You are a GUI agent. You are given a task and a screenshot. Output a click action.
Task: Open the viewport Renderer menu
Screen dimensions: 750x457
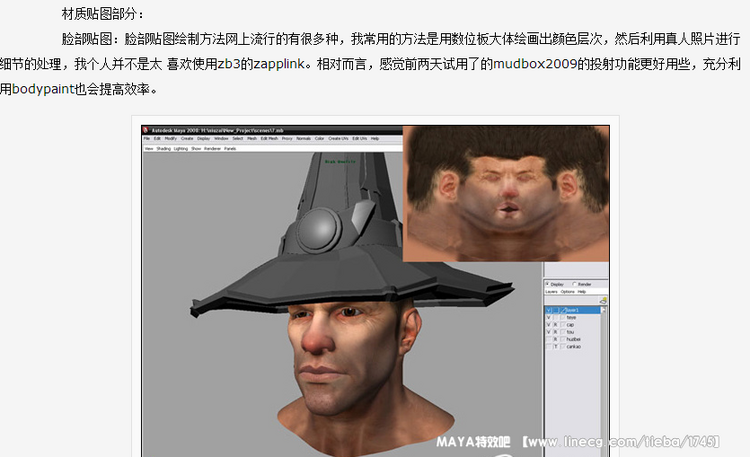[x=213, y=149]
